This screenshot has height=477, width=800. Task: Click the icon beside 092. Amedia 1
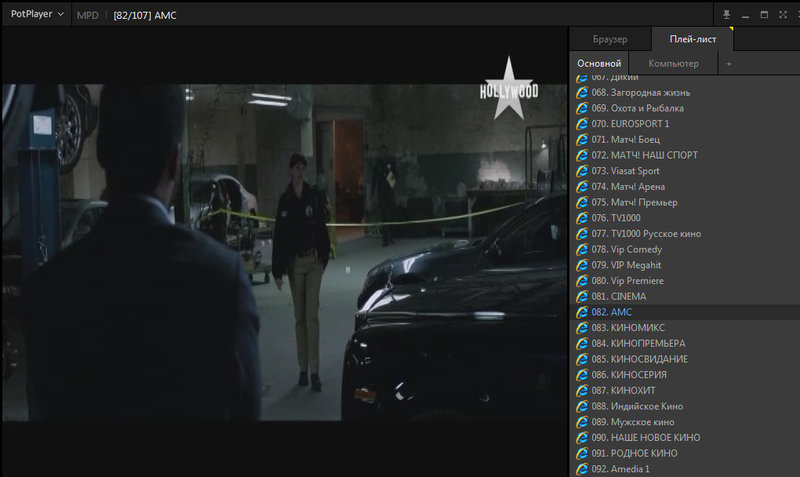tap(582, 469)
